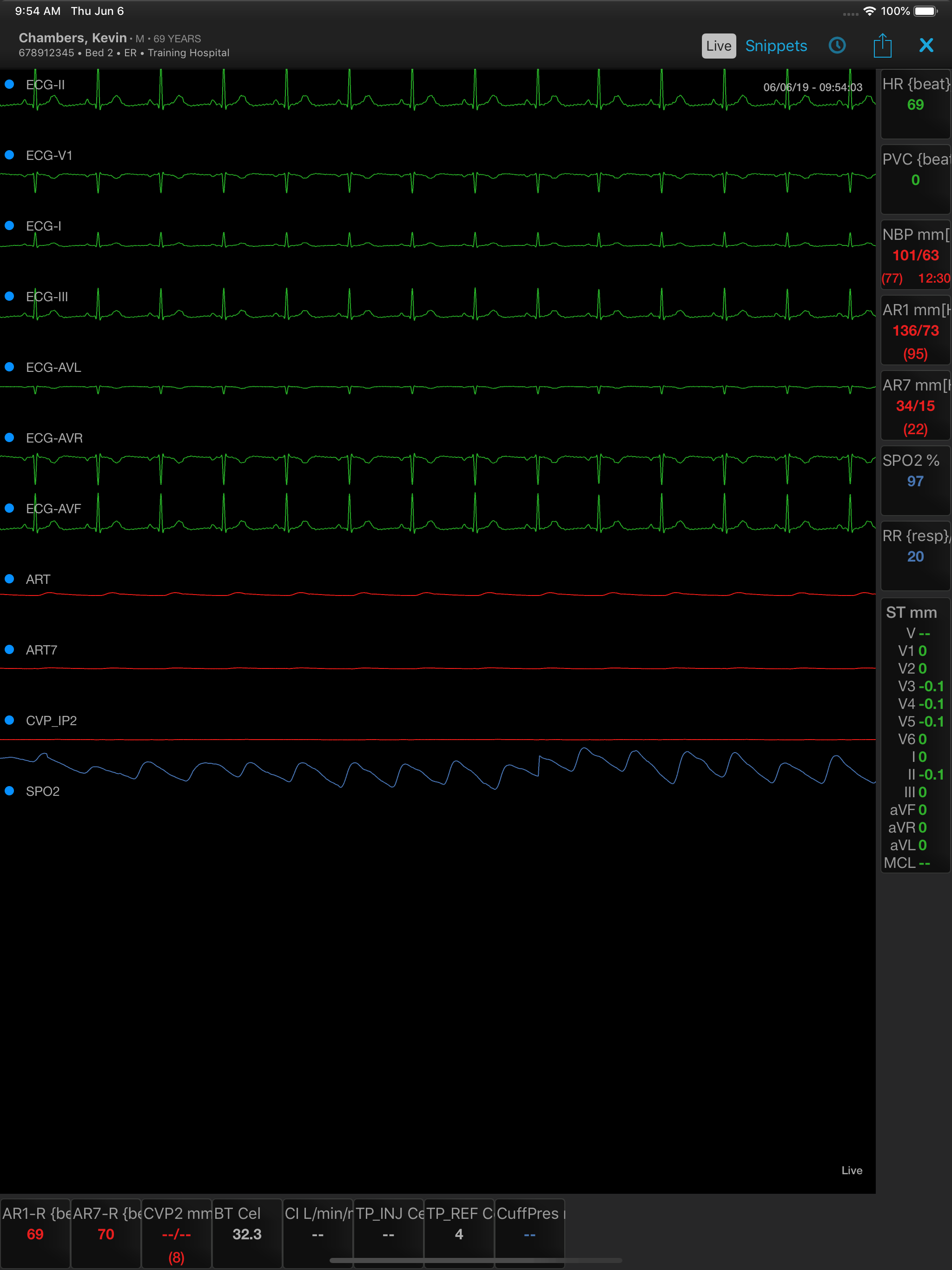This screenshot has height=1270, width=952.
Task: Open the HR beat value tile
Action: (x=915, y=104)
